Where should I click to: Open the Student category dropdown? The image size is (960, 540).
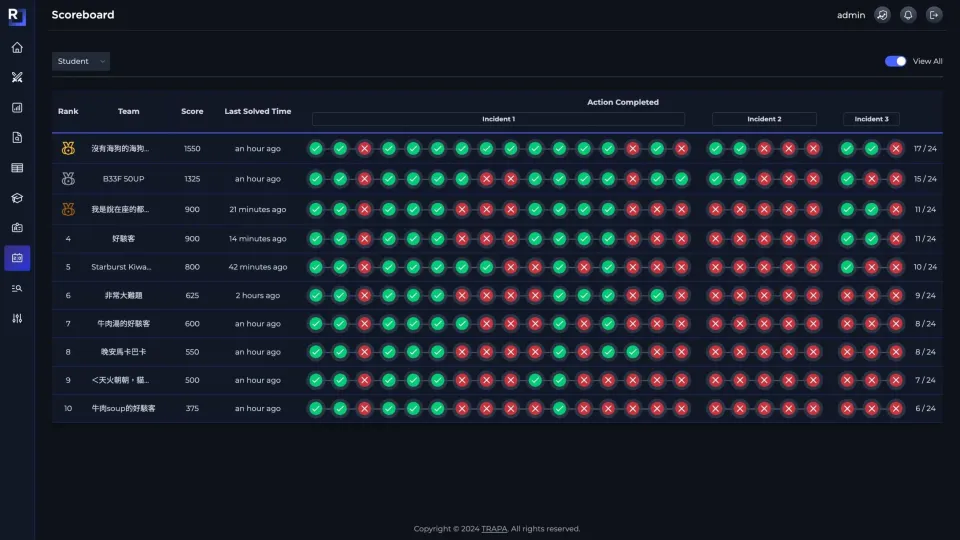point(81,61)
